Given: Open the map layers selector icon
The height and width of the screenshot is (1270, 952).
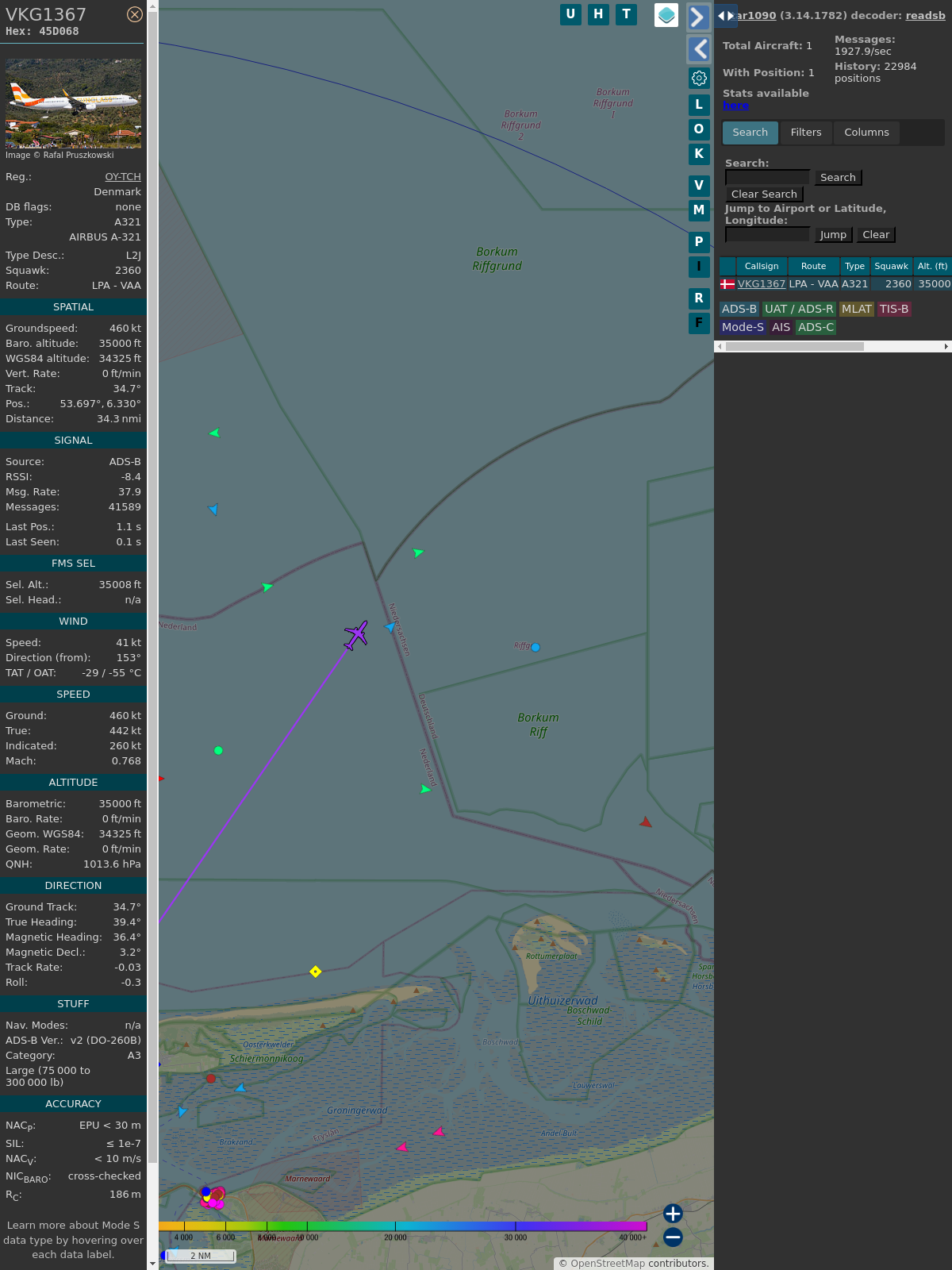Looking at the screenshot, I should point(666,15).
